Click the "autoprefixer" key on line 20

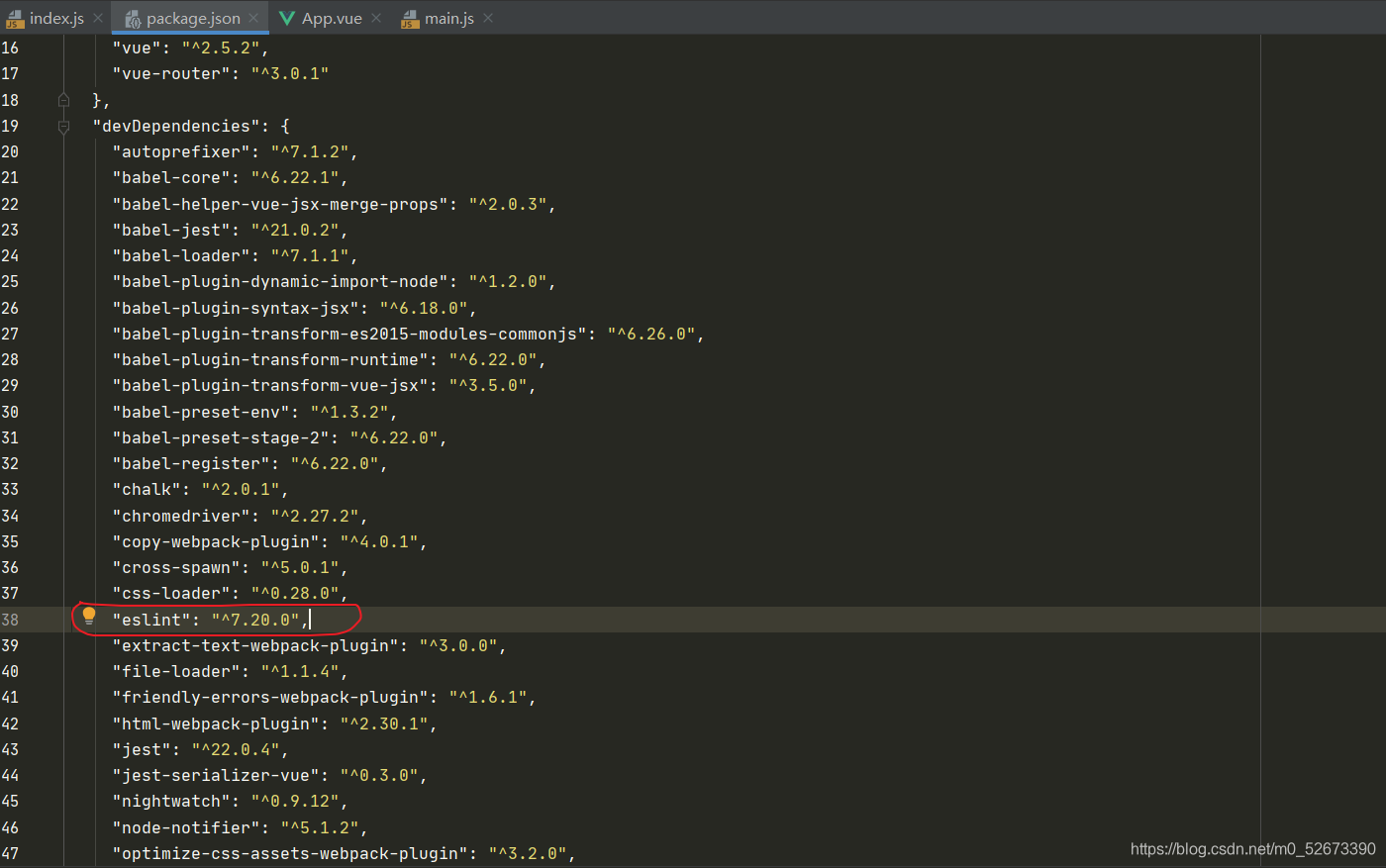click(x=181, y=151)
